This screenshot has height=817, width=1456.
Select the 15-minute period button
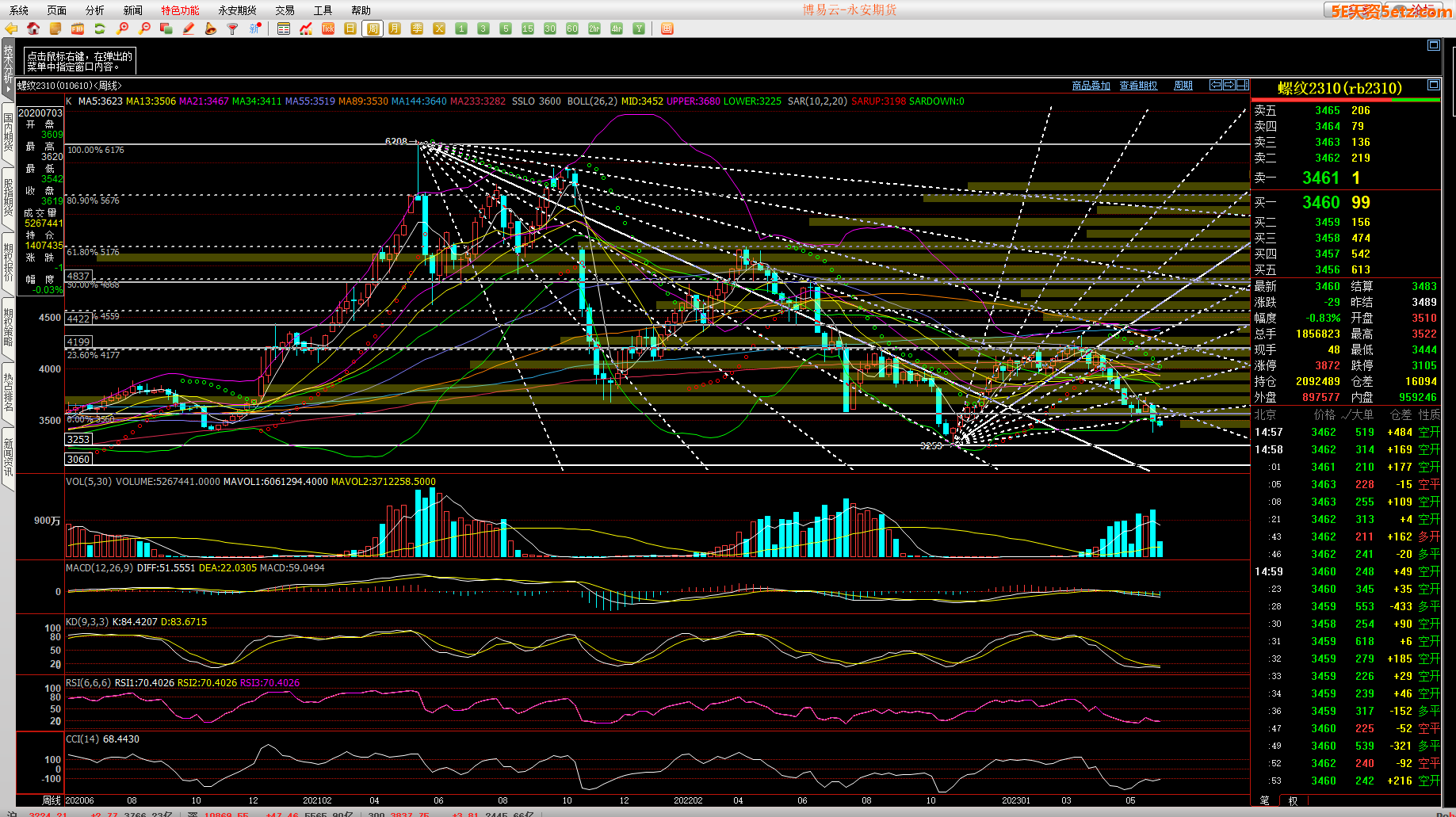coord(528,29)
